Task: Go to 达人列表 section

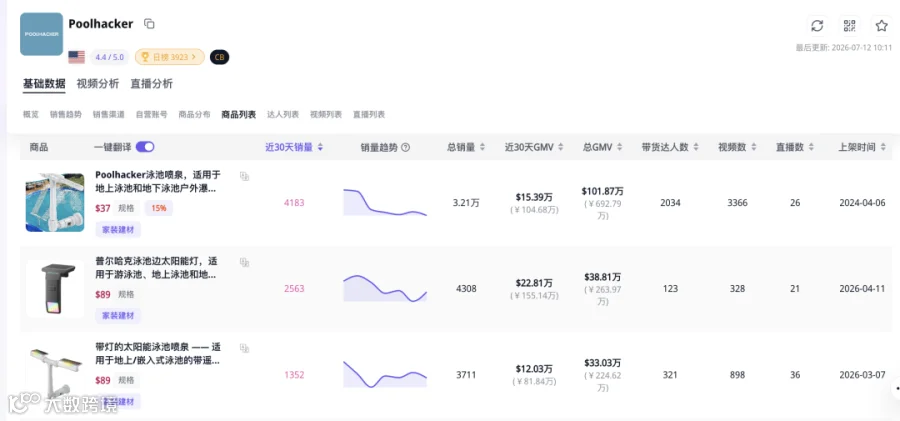Action: point(283,114)
